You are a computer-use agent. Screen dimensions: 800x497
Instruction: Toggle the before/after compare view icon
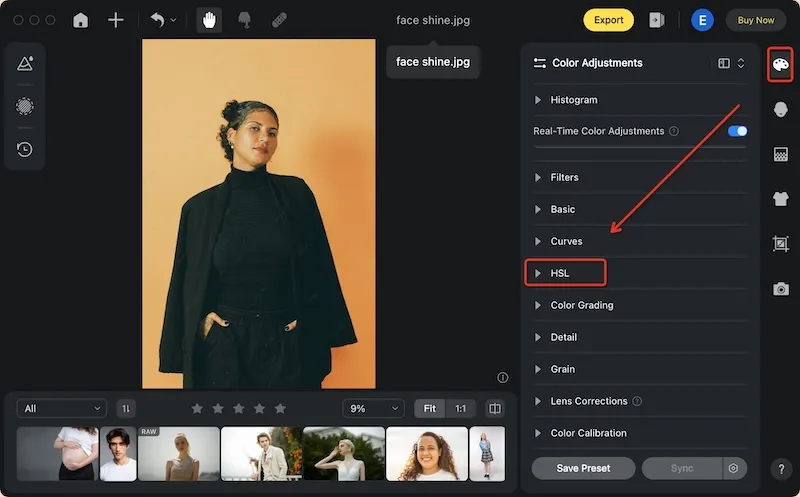coord(495,409)
